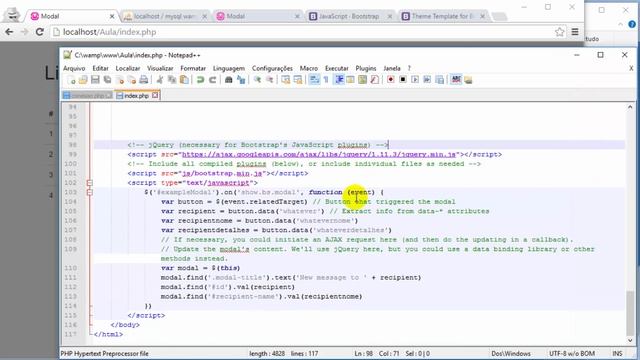Viewport: 640px width, 360px height.
Task: Open the Formatar menu
Action: 193,68
